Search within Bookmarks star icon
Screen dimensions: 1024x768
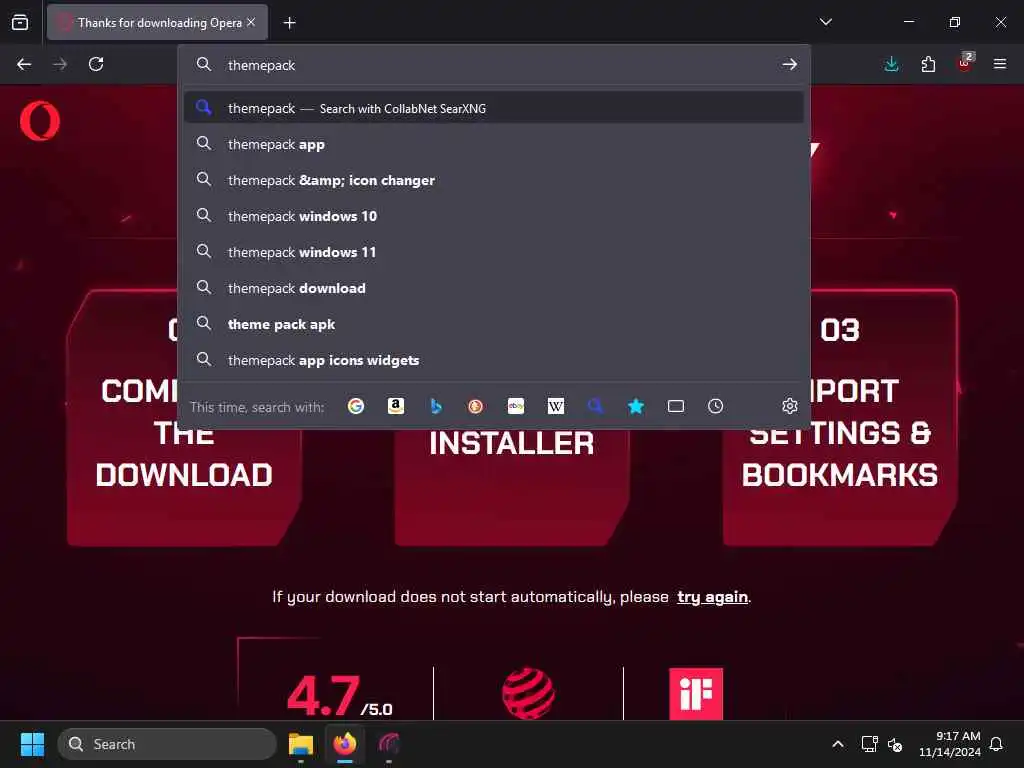point(636,406)
